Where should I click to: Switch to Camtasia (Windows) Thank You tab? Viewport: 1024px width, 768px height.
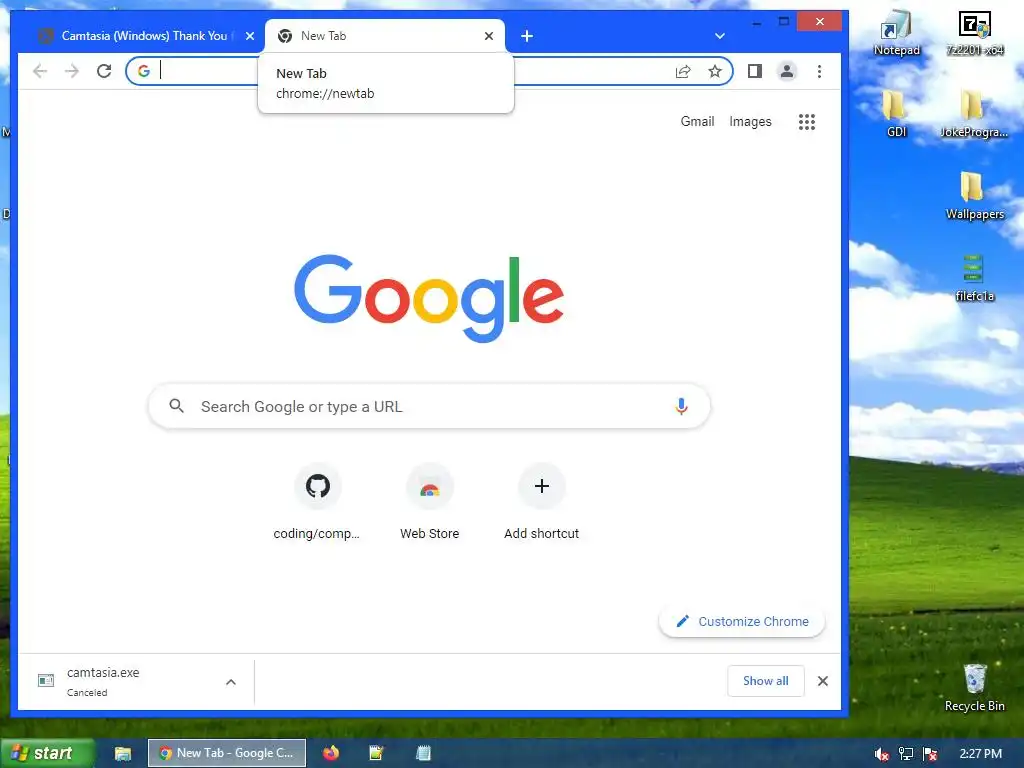(145, 36)
